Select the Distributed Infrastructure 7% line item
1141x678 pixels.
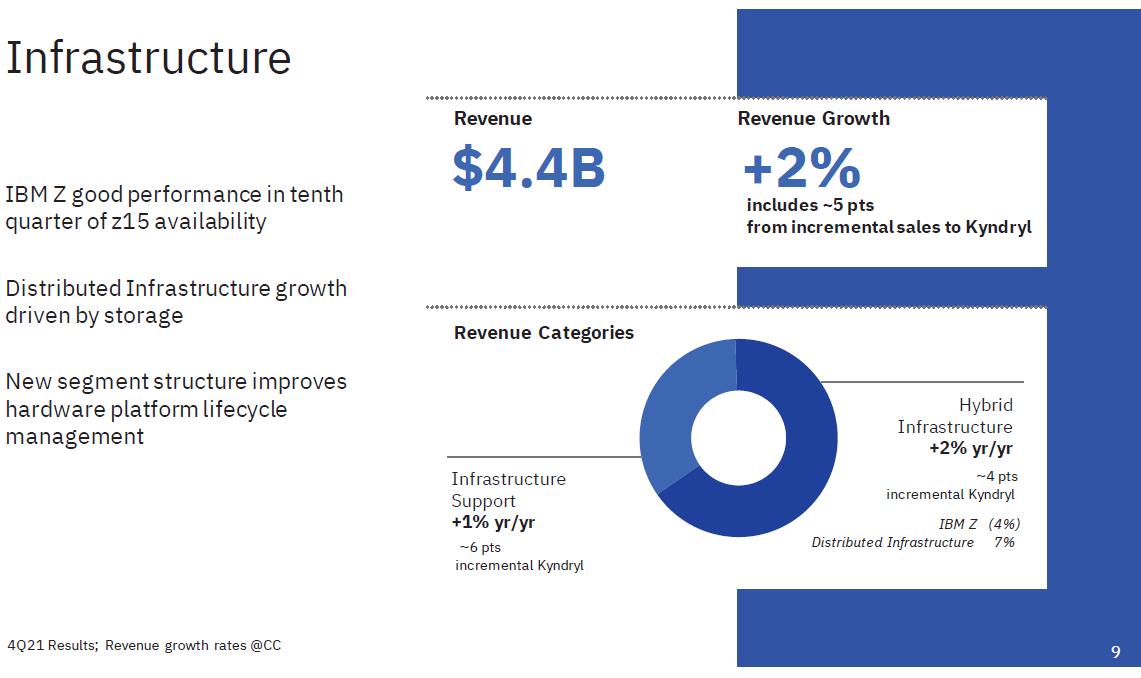tap(913, 542)
